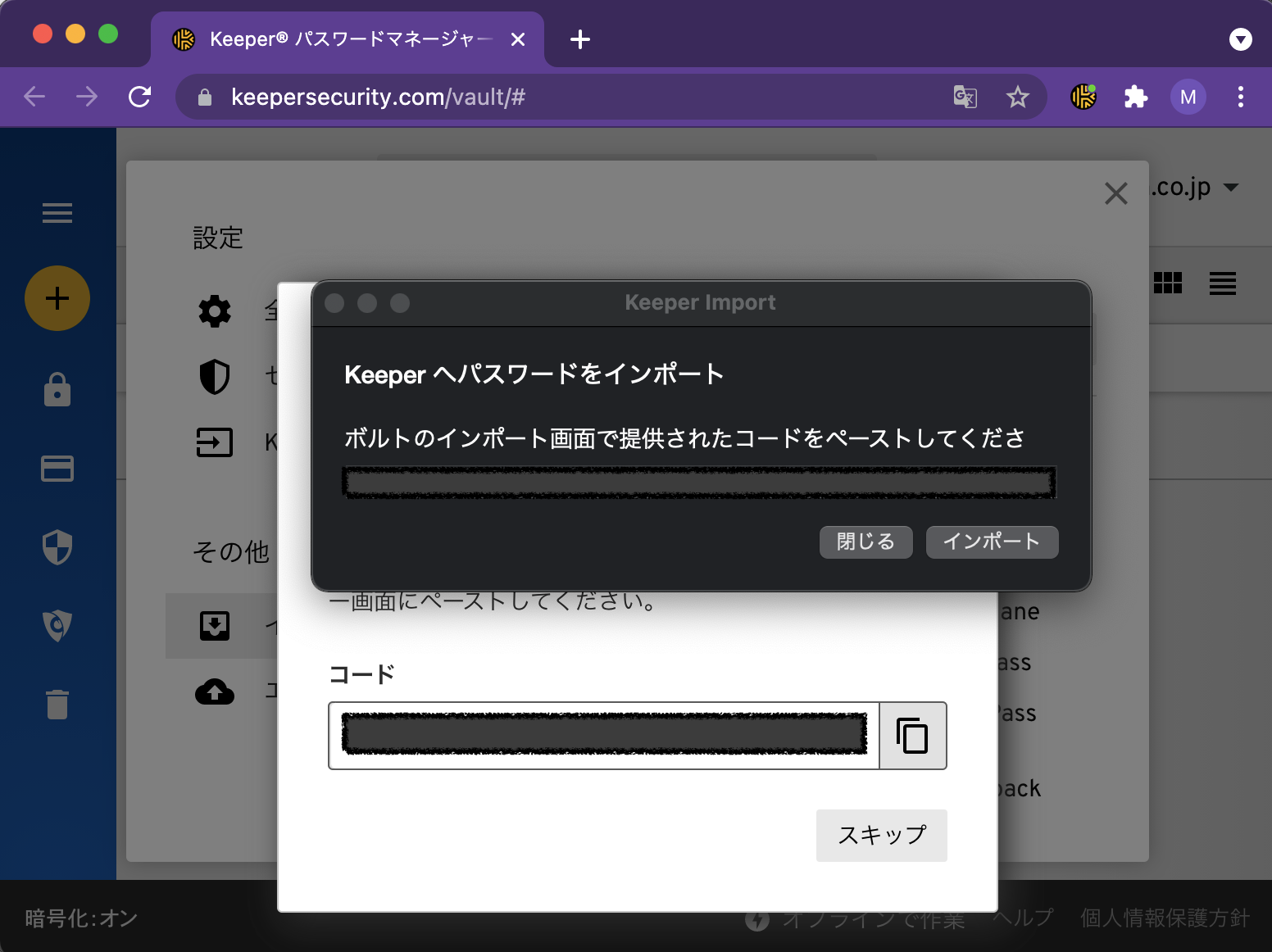The width and height of the screenshot is (1272, 952).
Task: Open a new browser tab
Action: coord(580,39)
